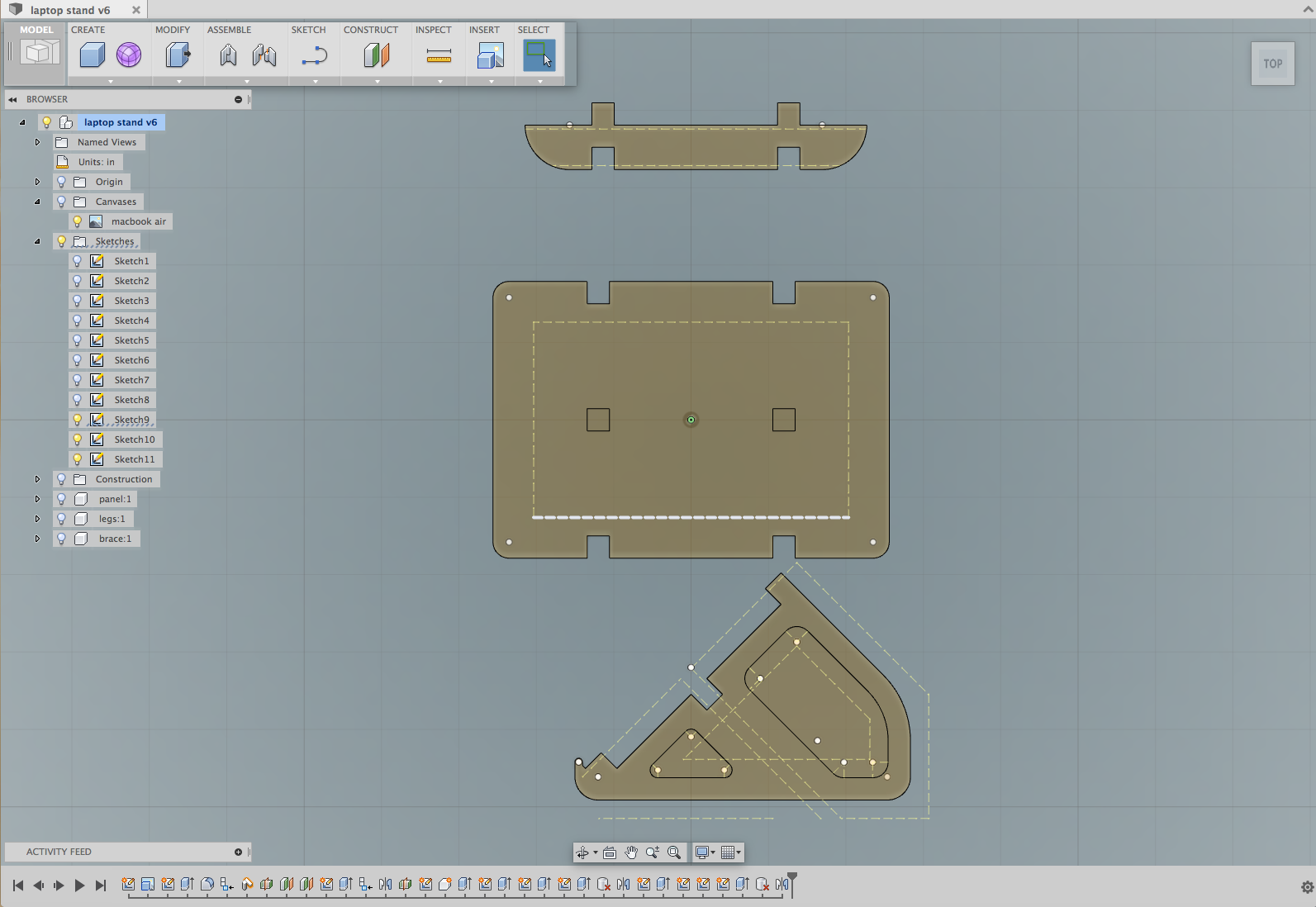
Task: Show the legs:1 component bulb
Action: 61,519
